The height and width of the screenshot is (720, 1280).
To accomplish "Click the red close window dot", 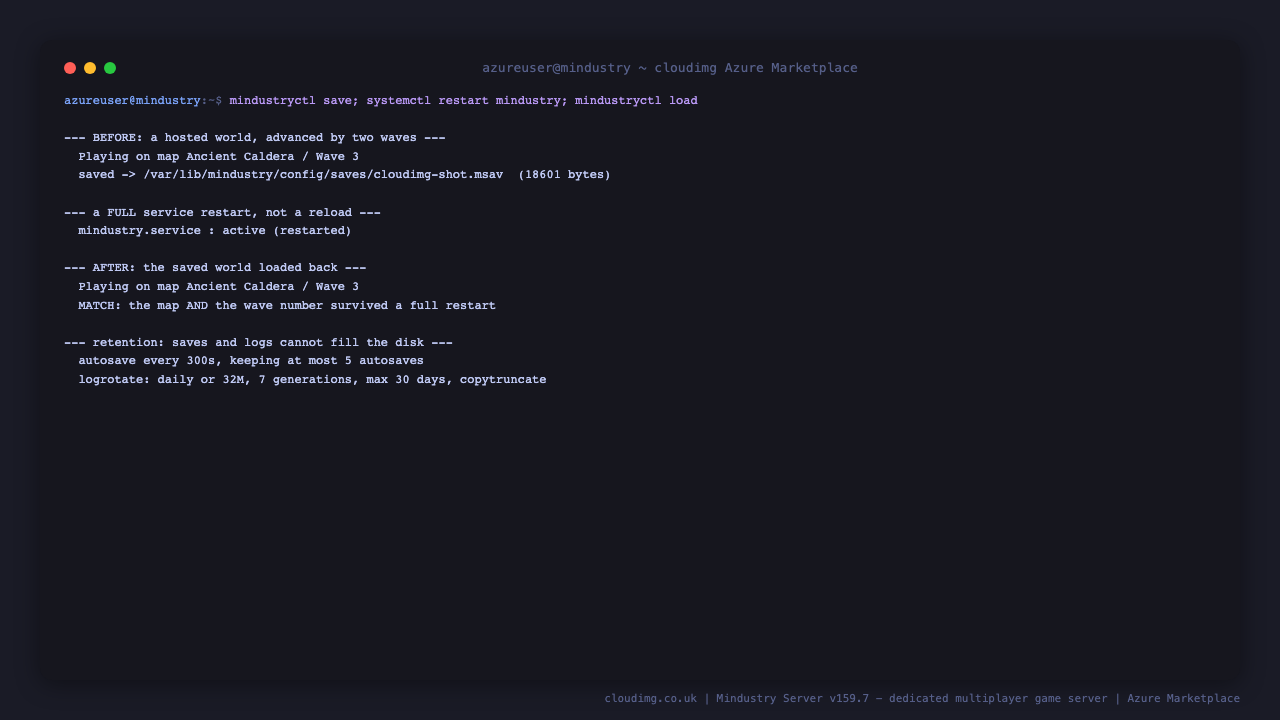I will [70, 68].
